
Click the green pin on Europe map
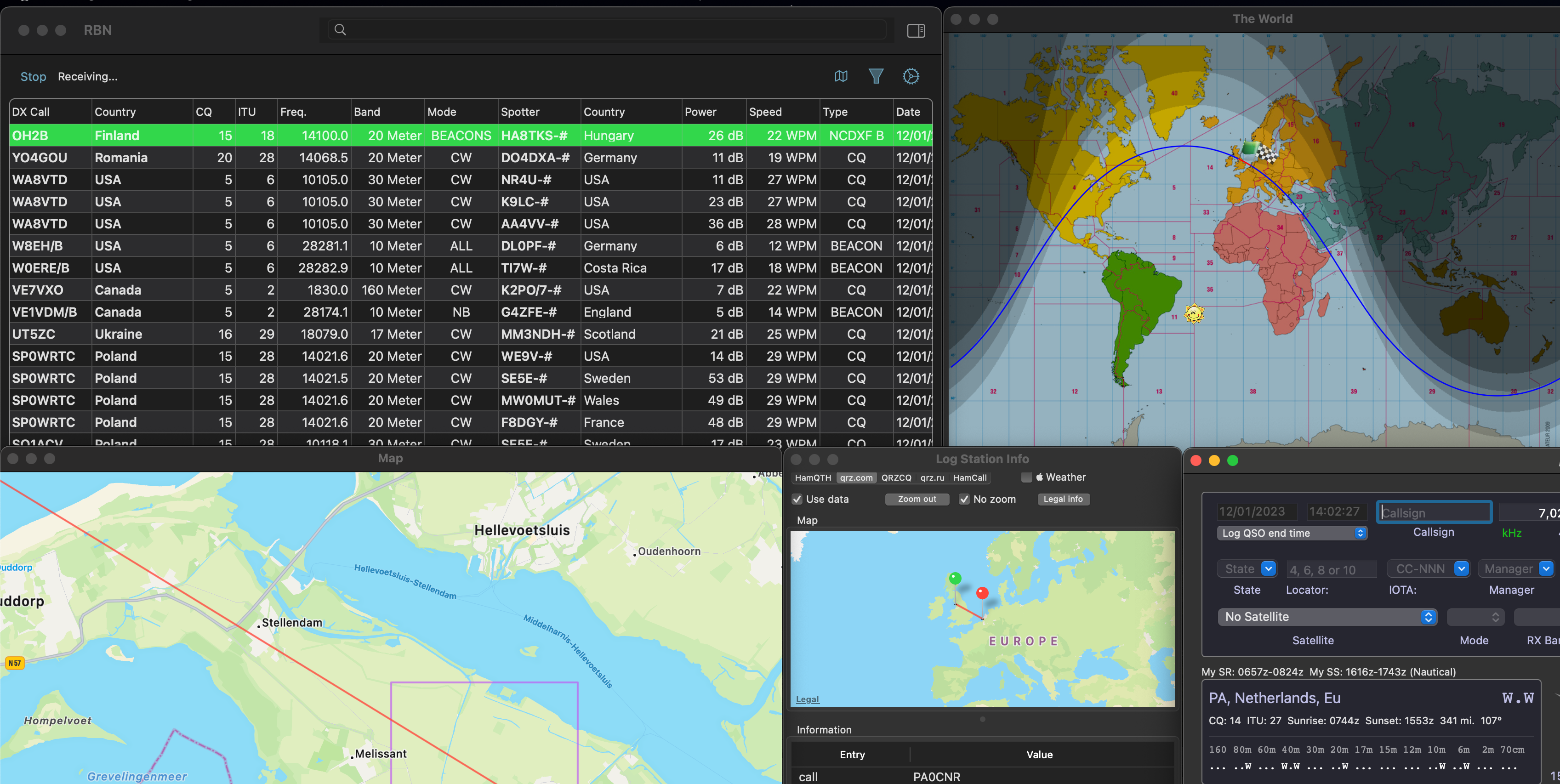point(955,578)
